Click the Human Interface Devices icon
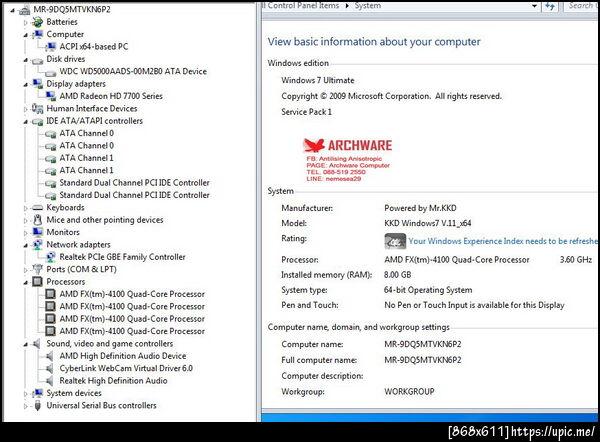This screenshot has height=442, width=600. (38, 109)
